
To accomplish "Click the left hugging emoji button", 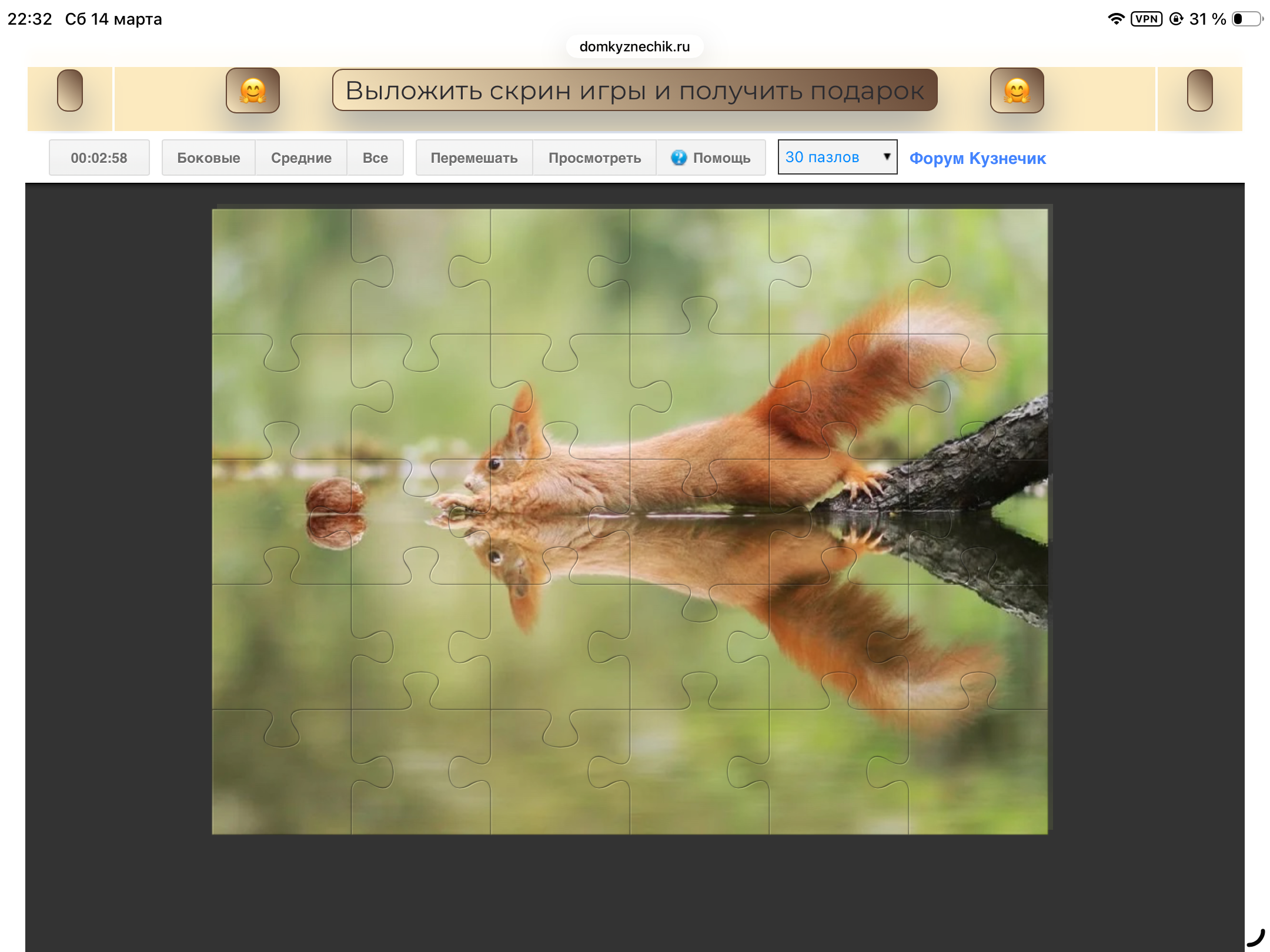I will 253,90.
